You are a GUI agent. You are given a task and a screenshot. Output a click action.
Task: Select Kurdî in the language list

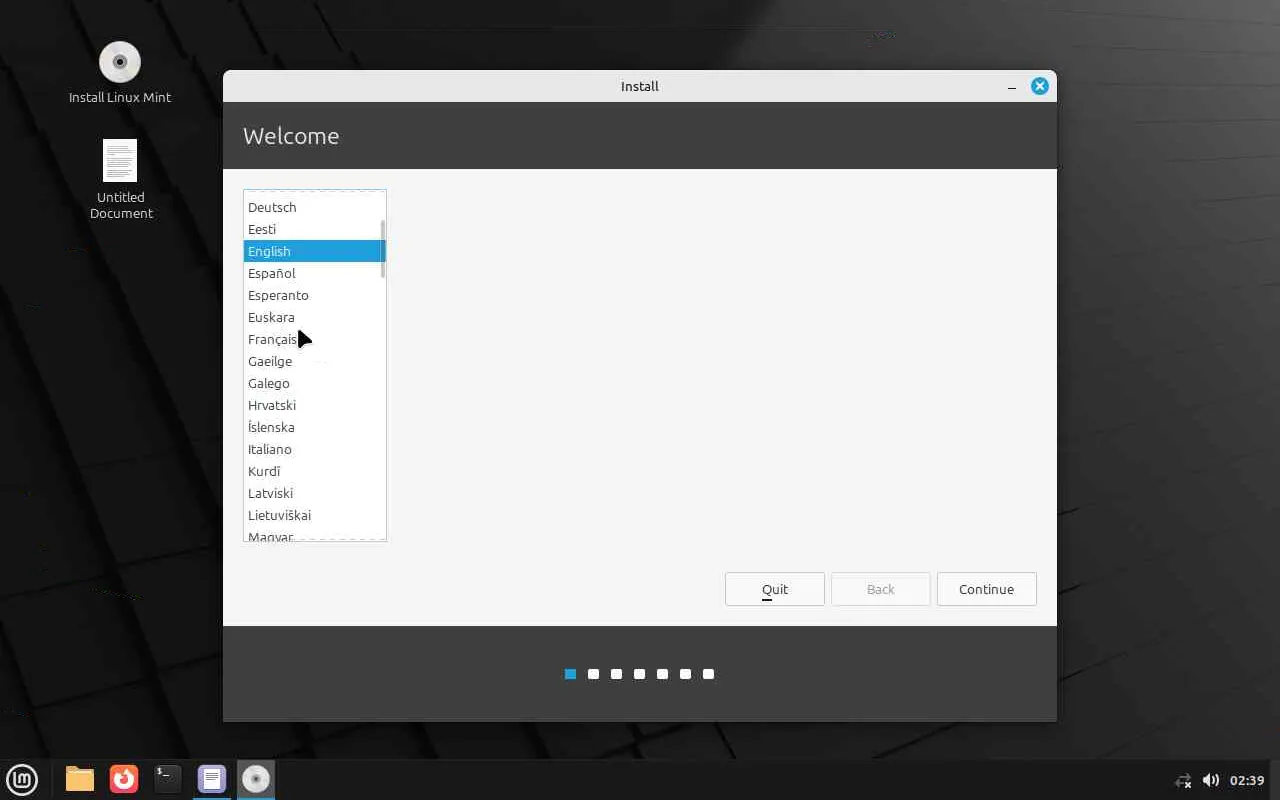(x=314, y=471)
